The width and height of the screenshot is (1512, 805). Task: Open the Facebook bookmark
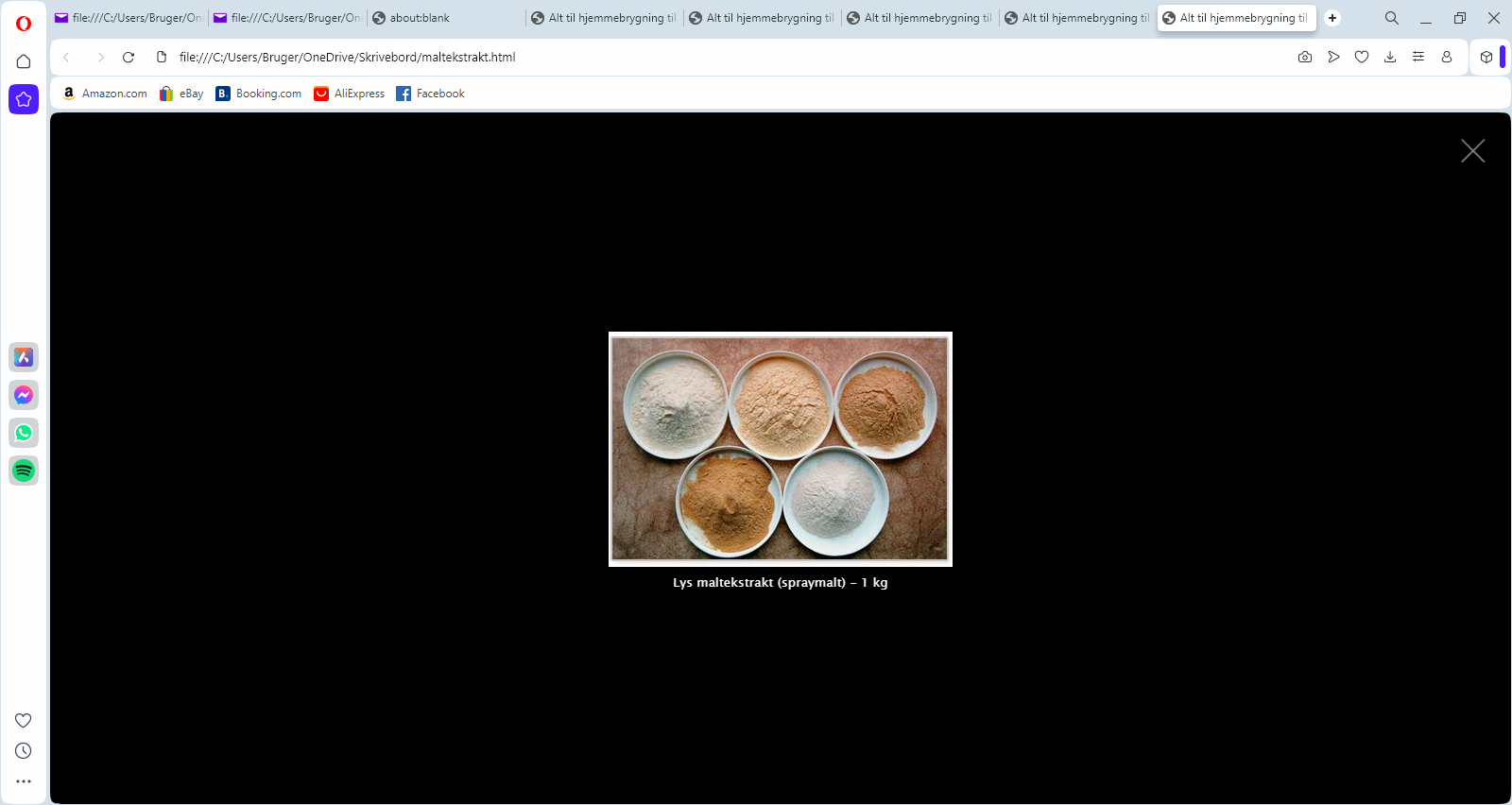[431, 94]
